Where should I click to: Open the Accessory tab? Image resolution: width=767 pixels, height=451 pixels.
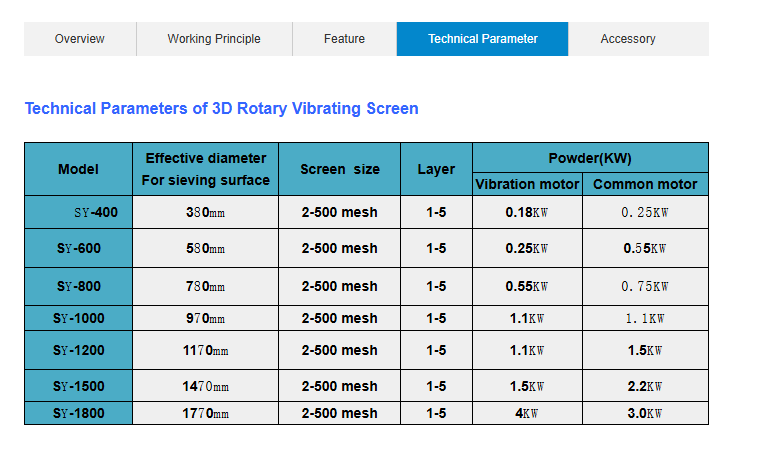pyautogui.click(x=628, y=39)
